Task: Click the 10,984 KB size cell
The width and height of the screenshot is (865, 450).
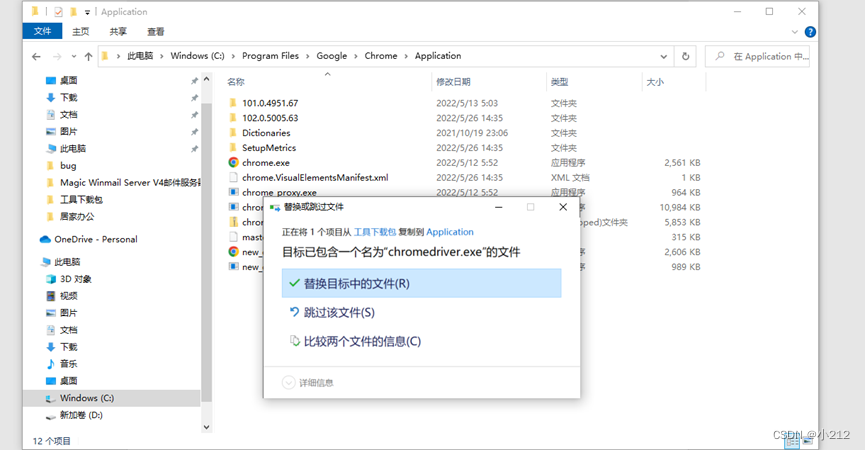Action: (x=680, y=207)
